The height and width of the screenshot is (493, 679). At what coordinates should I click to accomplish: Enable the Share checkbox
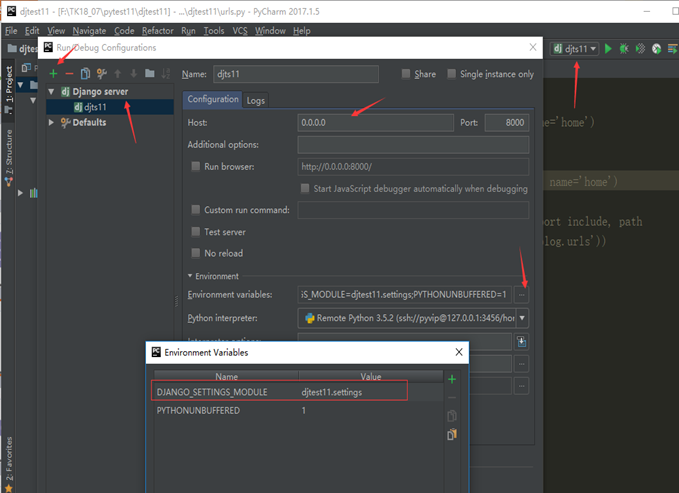(x=406, y=74)
